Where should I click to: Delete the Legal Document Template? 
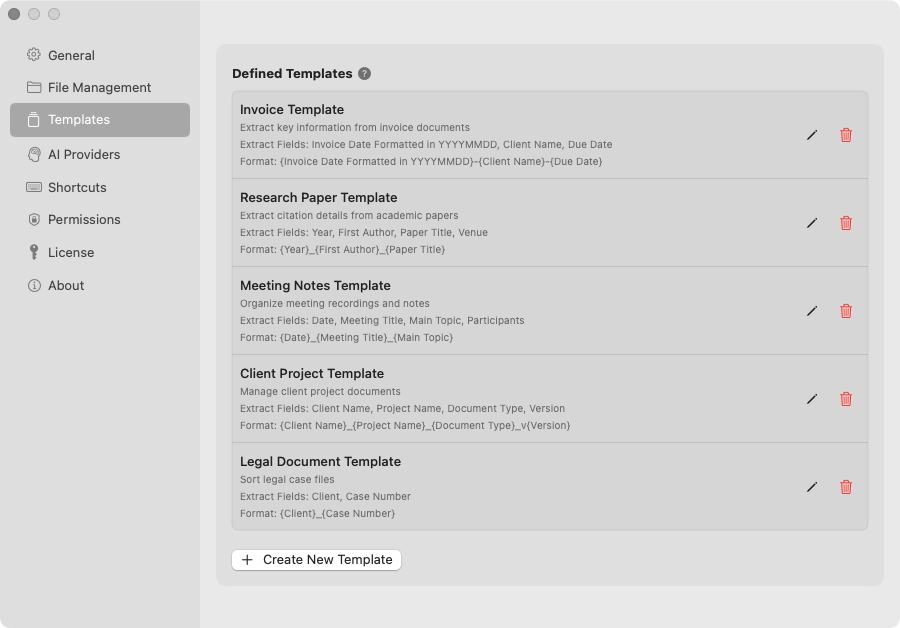click(845, 487)
